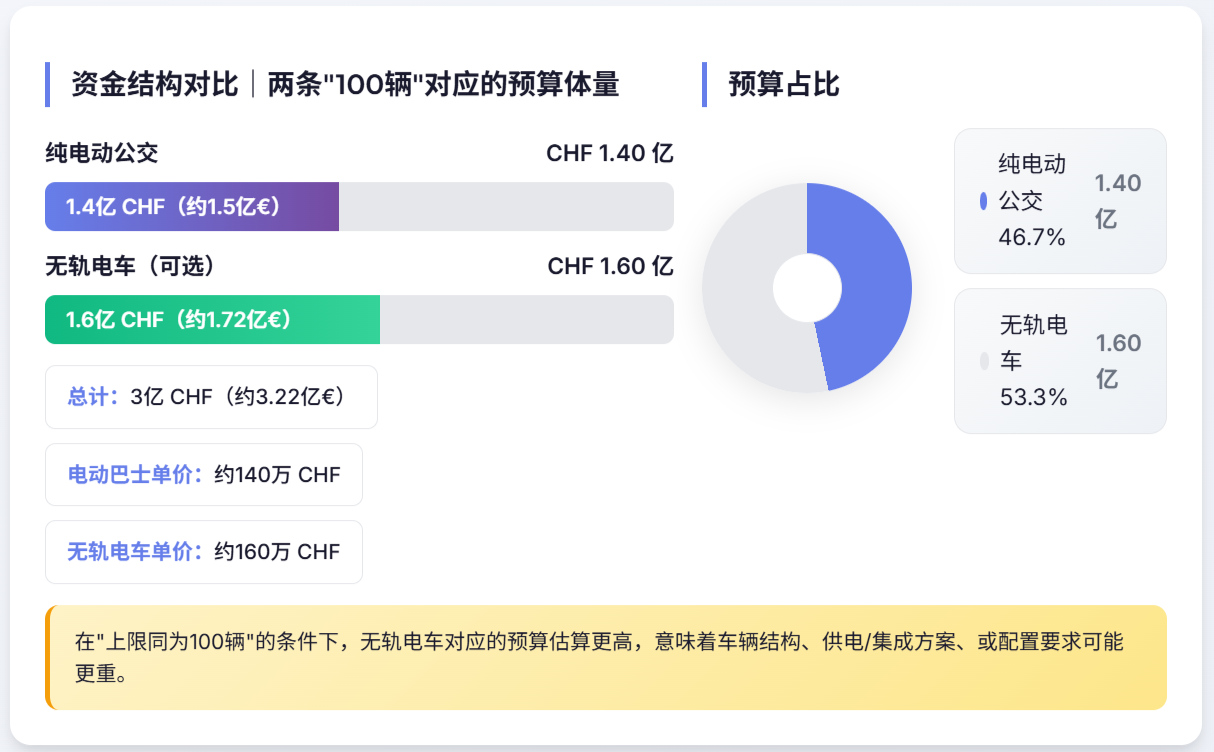Click the 1.60 亿 amount in legend card
This screenshot has width=1214, height=752.
[x=1118, y=361]
